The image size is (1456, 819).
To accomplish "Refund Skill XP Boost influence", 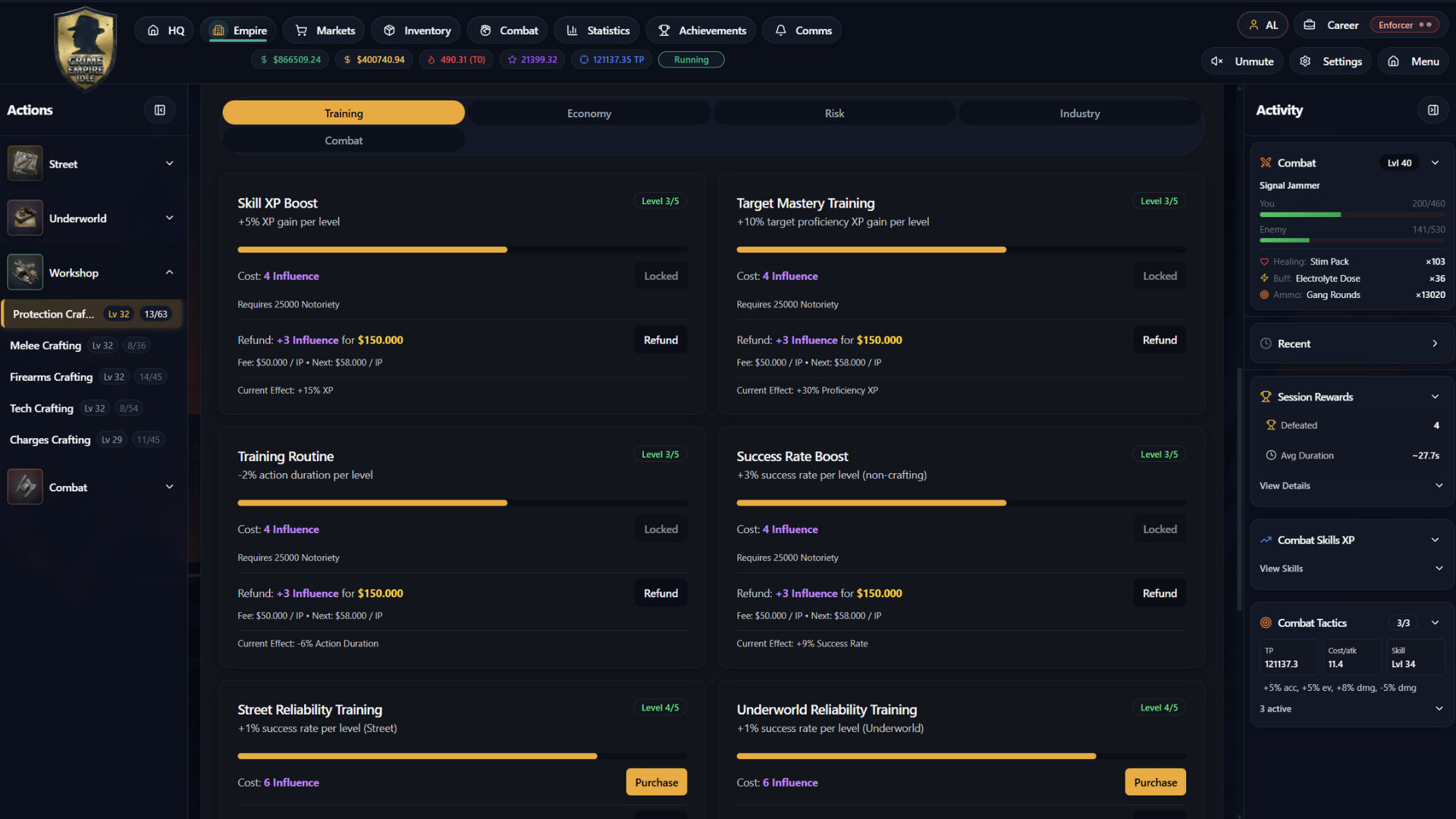I will click(661, 340).
